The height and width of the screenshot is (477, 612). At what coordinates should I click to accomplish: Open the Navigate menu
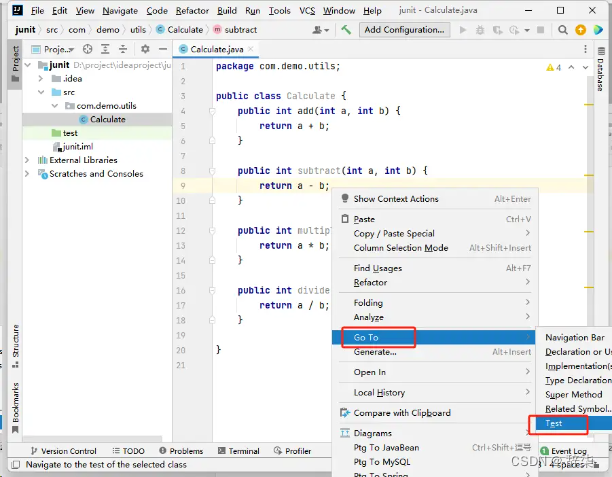(120, 11)
